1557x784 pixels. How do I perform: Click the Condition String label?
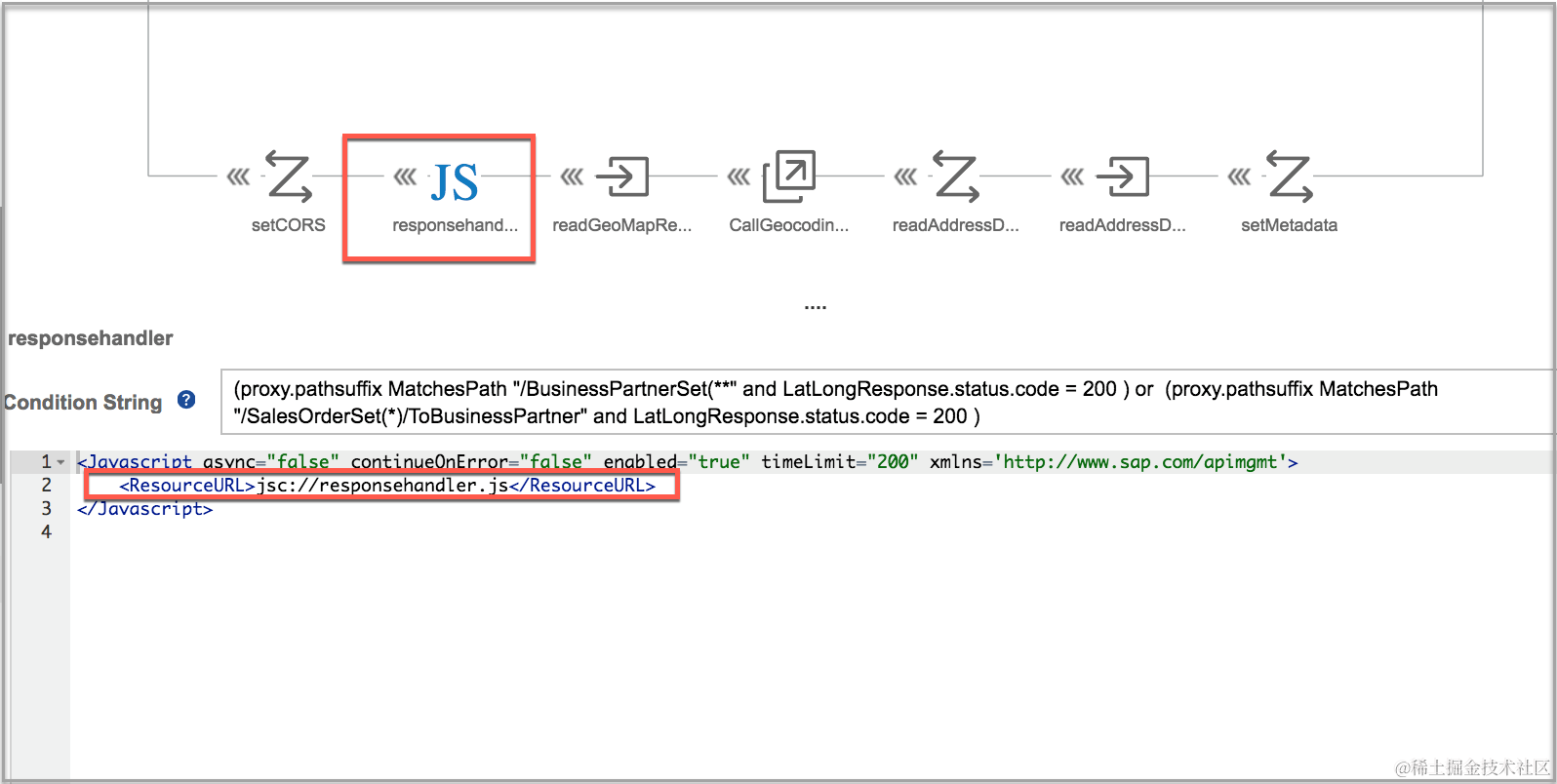click(84, 402)
